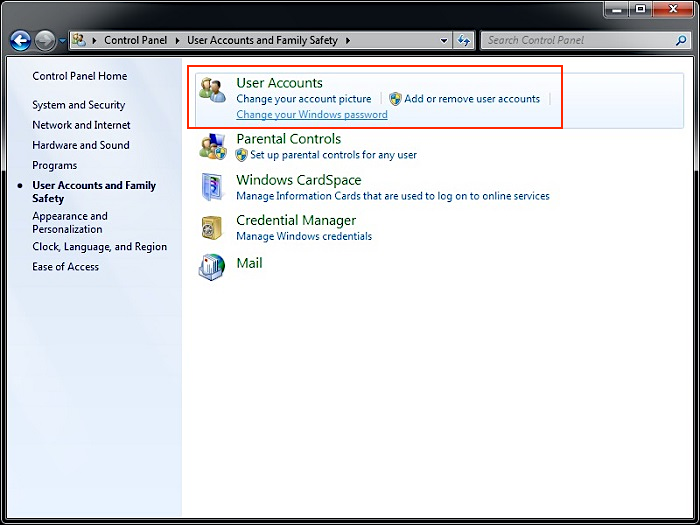This screenshot has height=525, width=700.
Task: Close the Control Panel window
Action: 673,9
